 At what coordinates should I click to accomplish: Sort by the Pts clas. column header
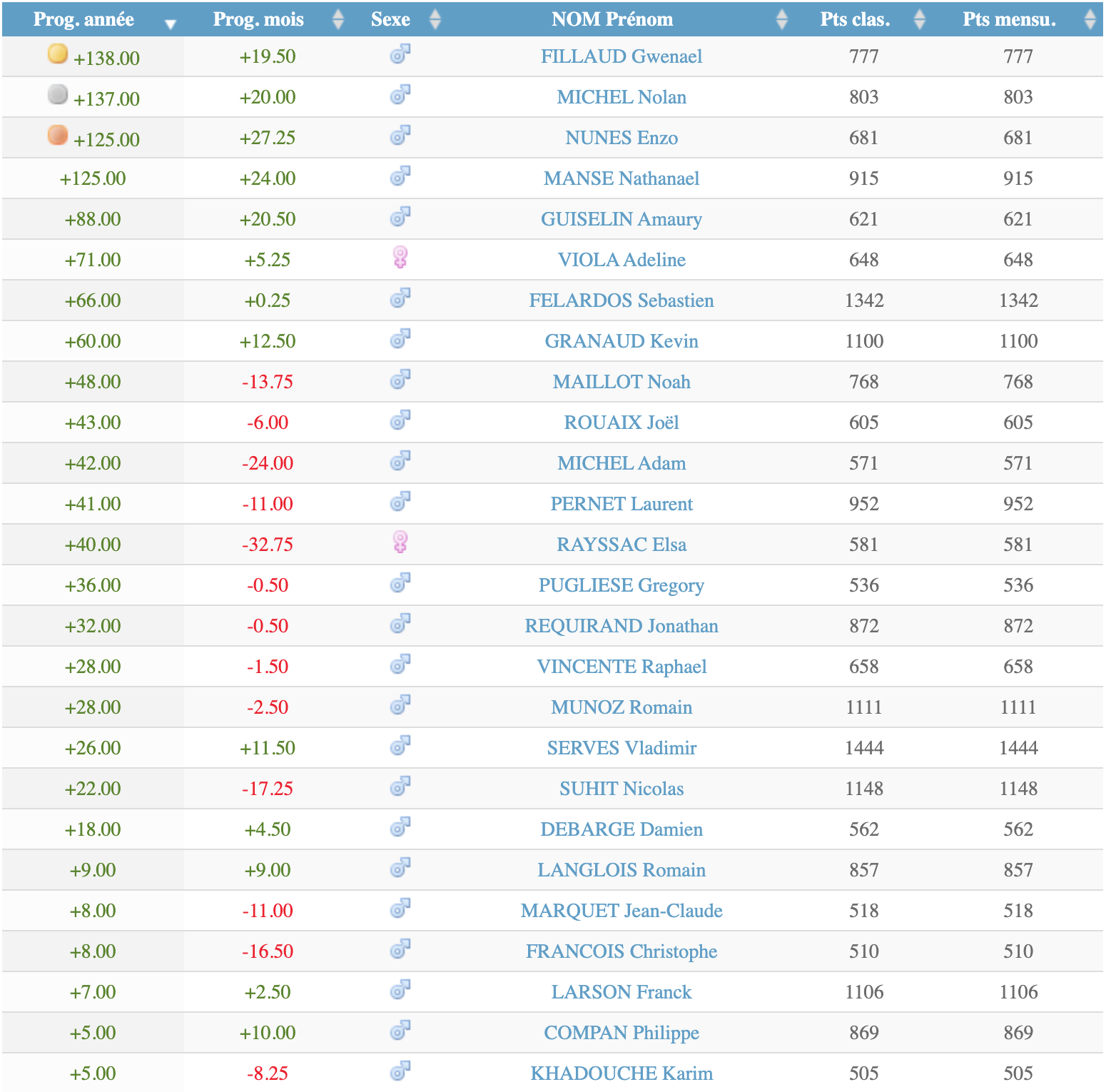click(855, 20)
